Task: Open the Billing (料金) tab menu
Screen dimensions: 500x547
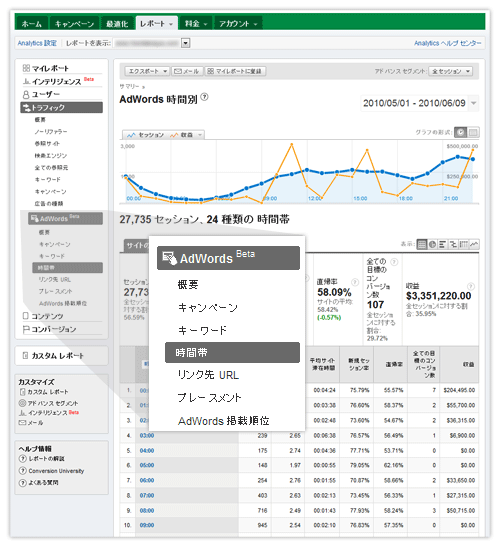Action: pos(196,23)
